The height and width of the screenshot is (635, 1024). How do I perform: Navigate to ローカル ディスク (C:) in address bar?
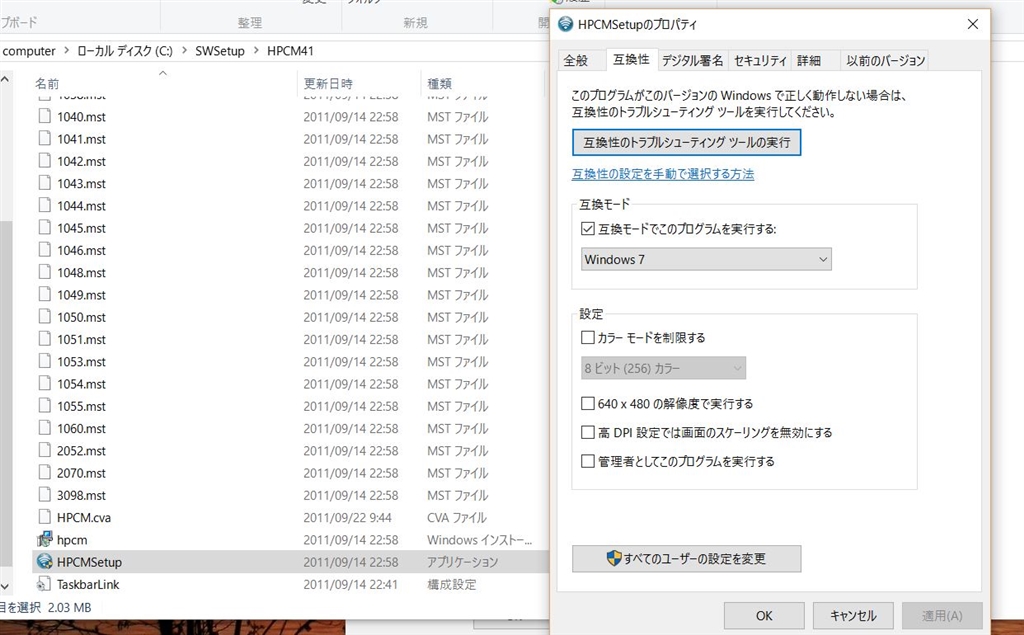coord(125,50)
